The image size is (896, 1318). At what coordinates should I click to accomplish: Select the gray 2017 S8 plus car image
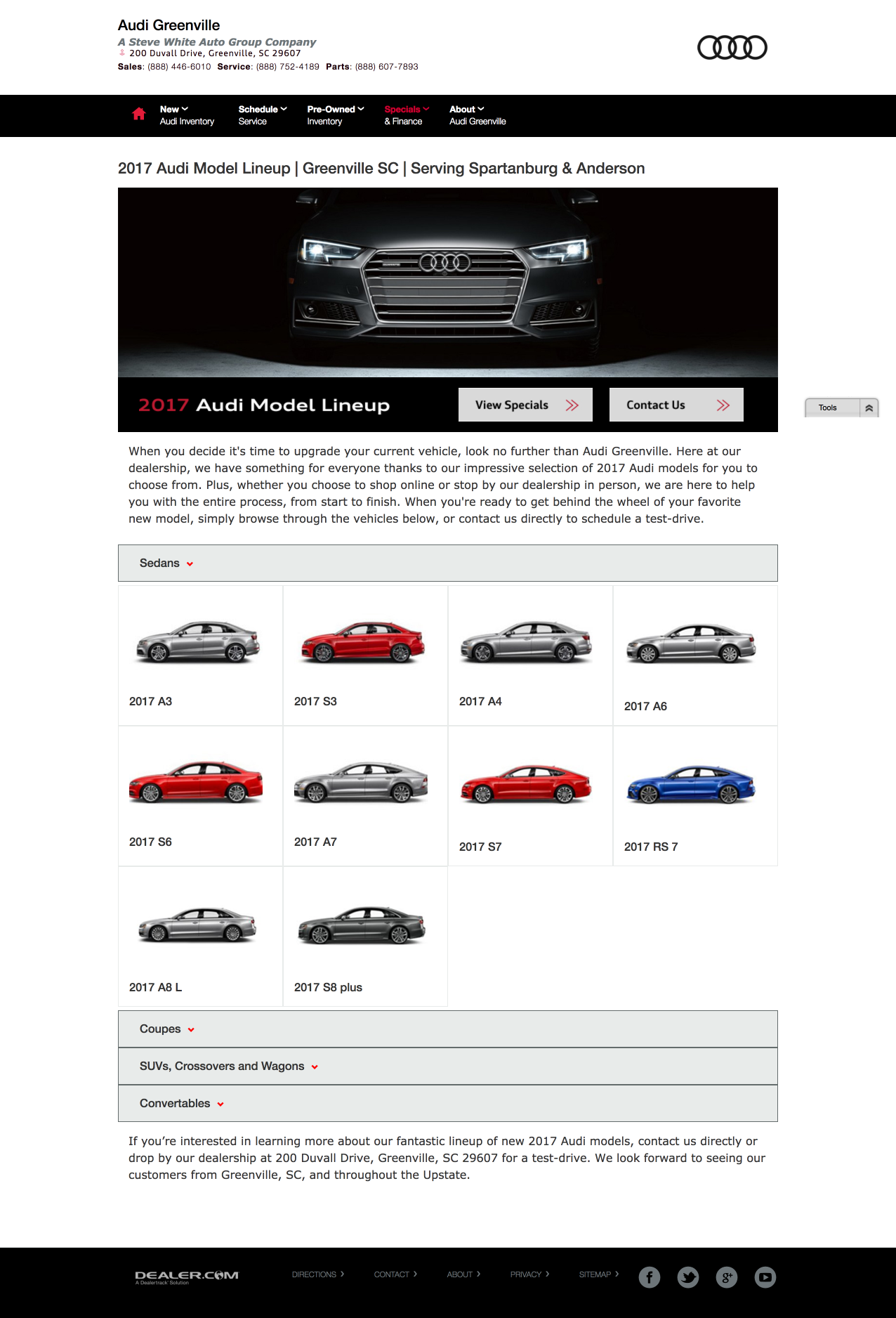pyautogui.click(x=362, y=924)
